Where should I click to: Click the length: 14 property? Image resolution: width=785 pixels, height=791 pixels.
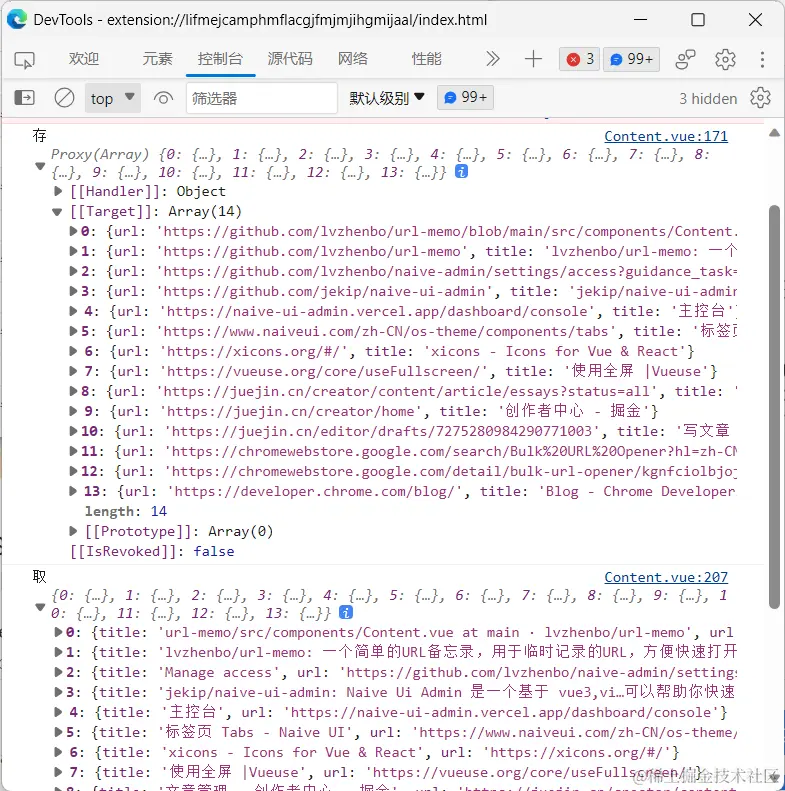point(126,511)
